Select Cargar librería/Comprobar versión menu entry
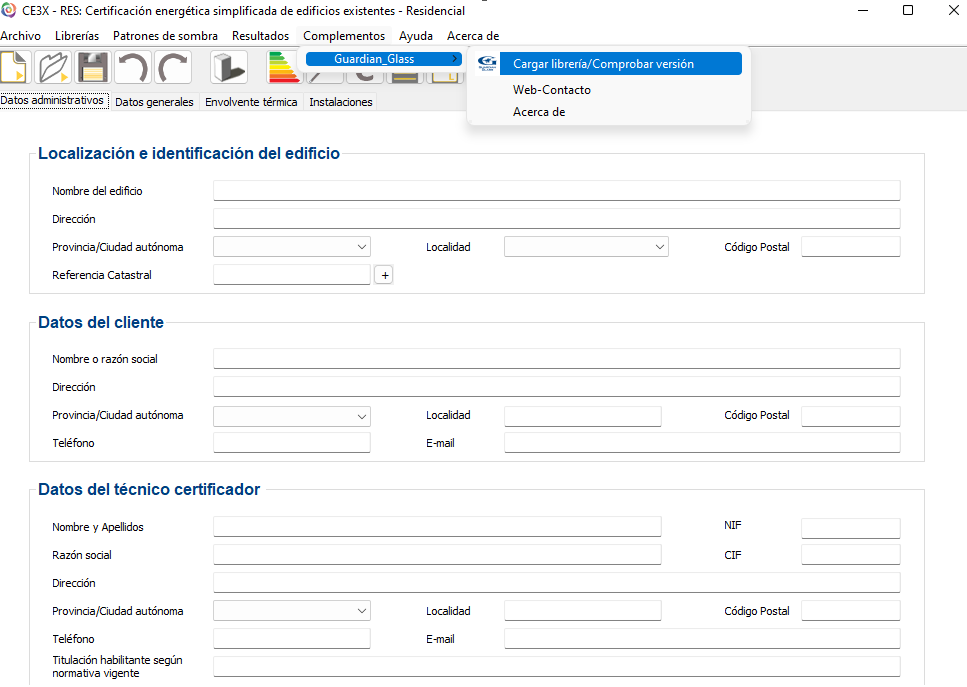The width and height of the screenshot is (967, 687). tap(603, 64)
